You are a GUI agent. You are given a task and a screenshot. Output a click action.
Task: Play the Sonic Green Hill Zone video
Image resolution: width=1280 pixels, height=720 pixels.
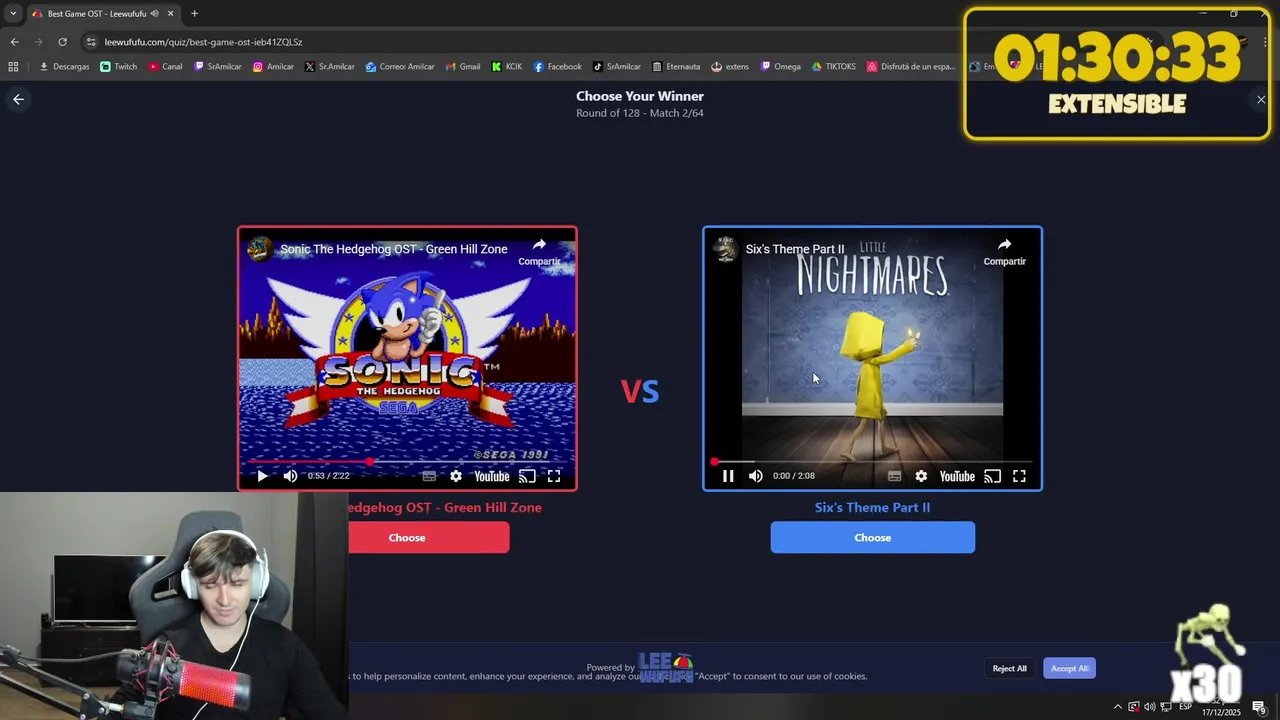(x=262, y=476)
